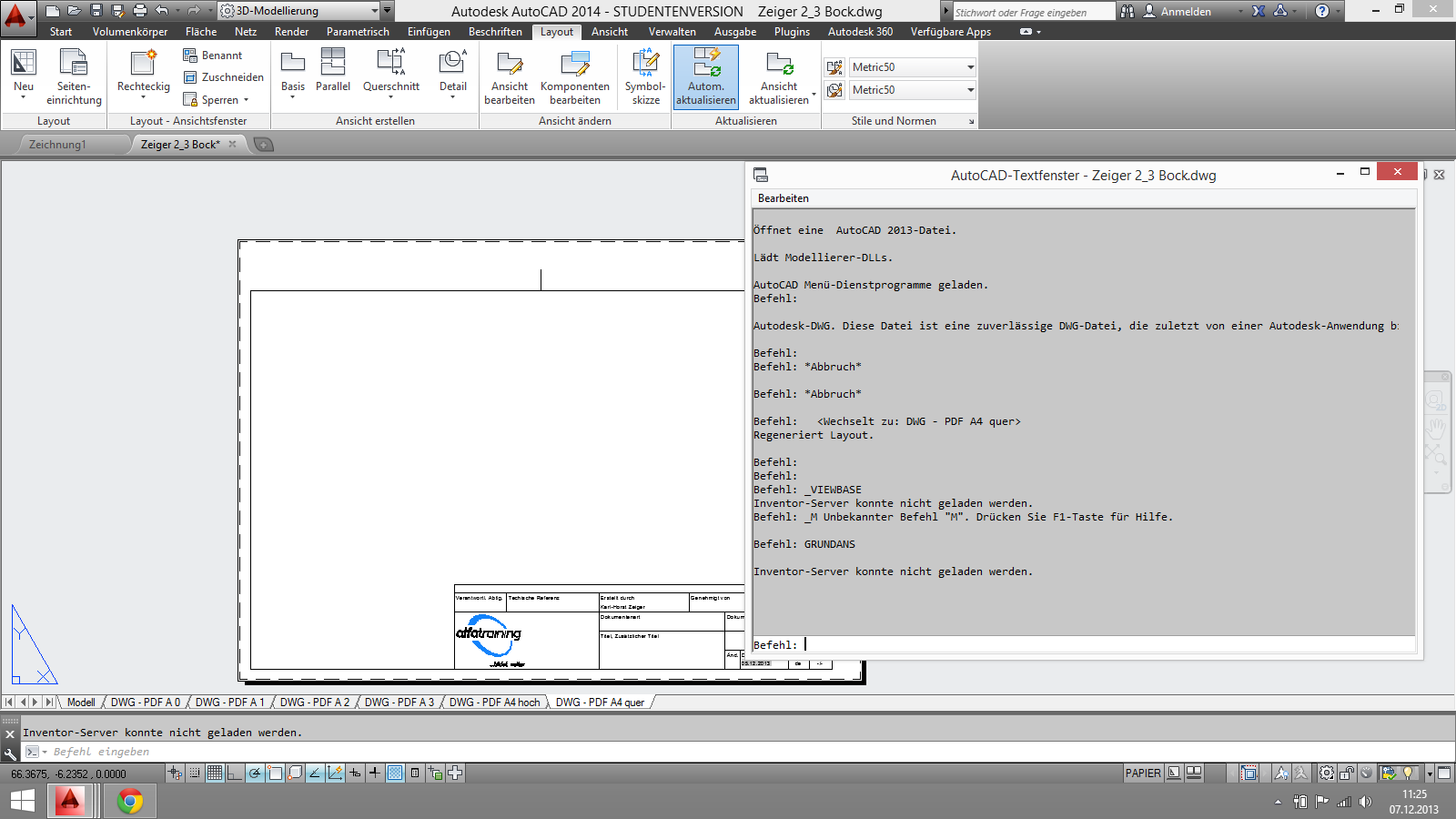This screenshot has height=819, width=1456.
Task: Open customization wrench icon on command line
Action: (x=10, y=753)
